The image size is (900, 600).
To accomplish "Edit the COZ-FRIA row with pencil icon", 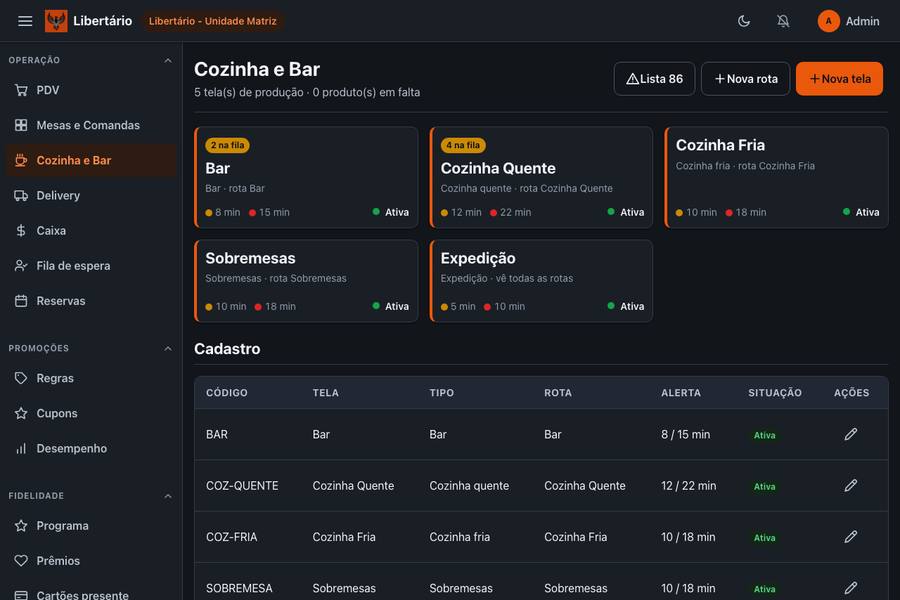I will click(851, 537).
